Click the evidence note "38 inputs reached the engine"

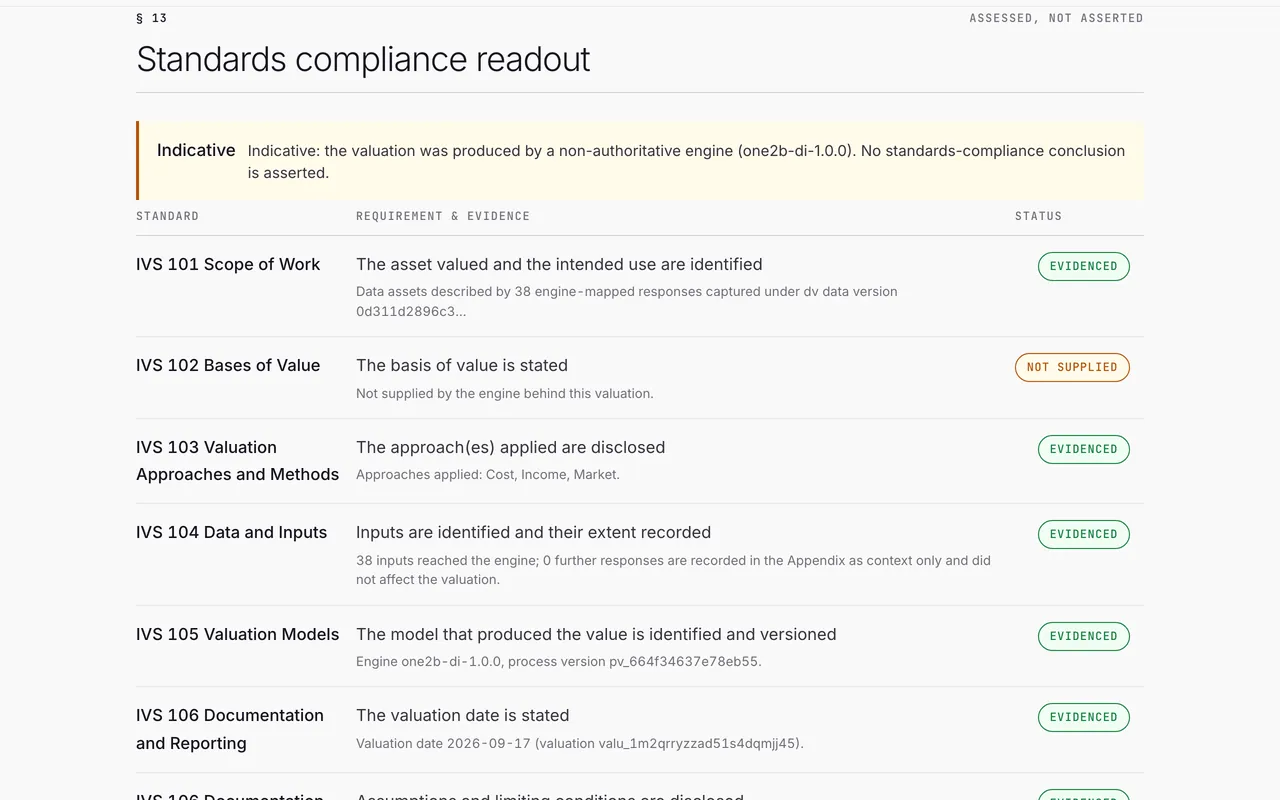(673, 569)
